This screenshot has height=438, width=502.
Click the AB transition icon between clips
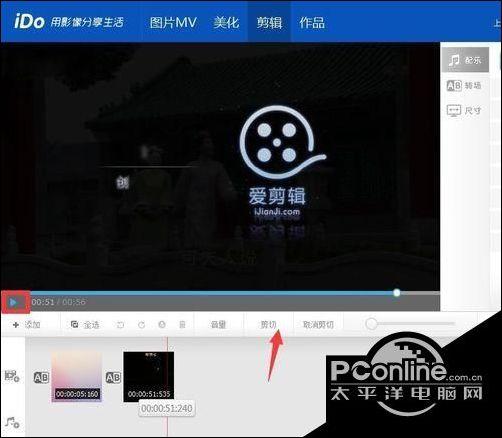pyautogui.click(x=113, y=377)
